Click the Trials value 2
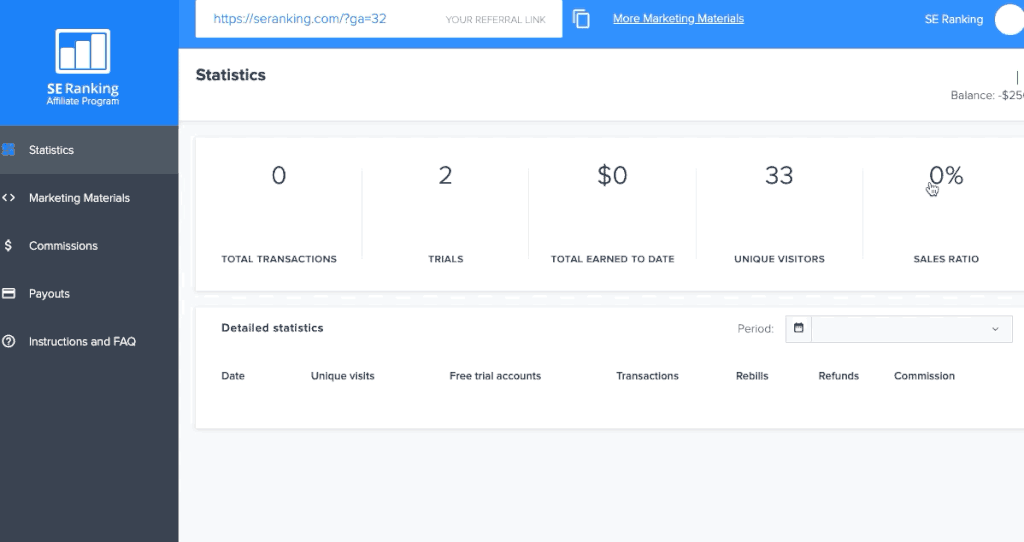Image resolution: width=1024 pixels, height=542 pixels. [x=445, y=175]
